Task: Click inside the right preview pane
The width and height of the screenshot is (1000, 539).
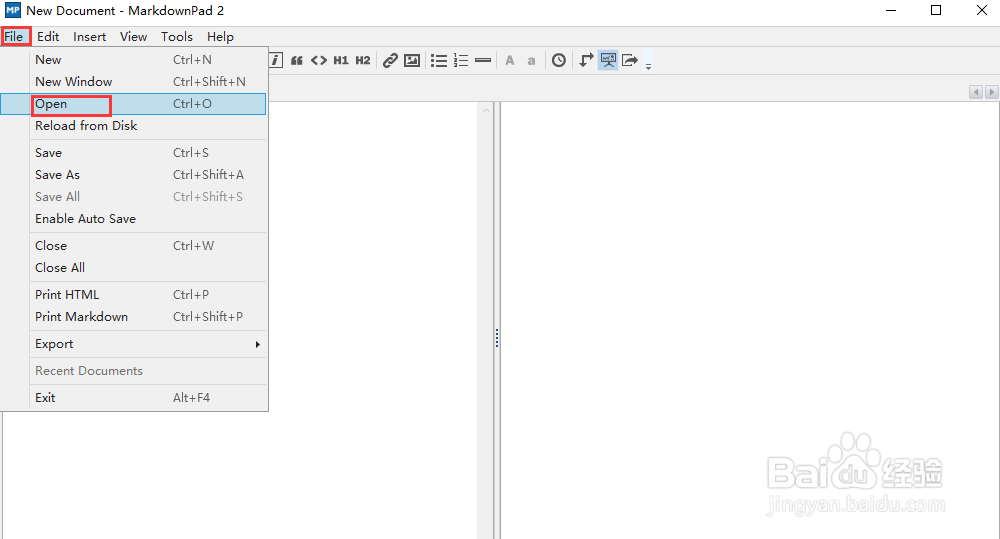Action: point(749,319)
